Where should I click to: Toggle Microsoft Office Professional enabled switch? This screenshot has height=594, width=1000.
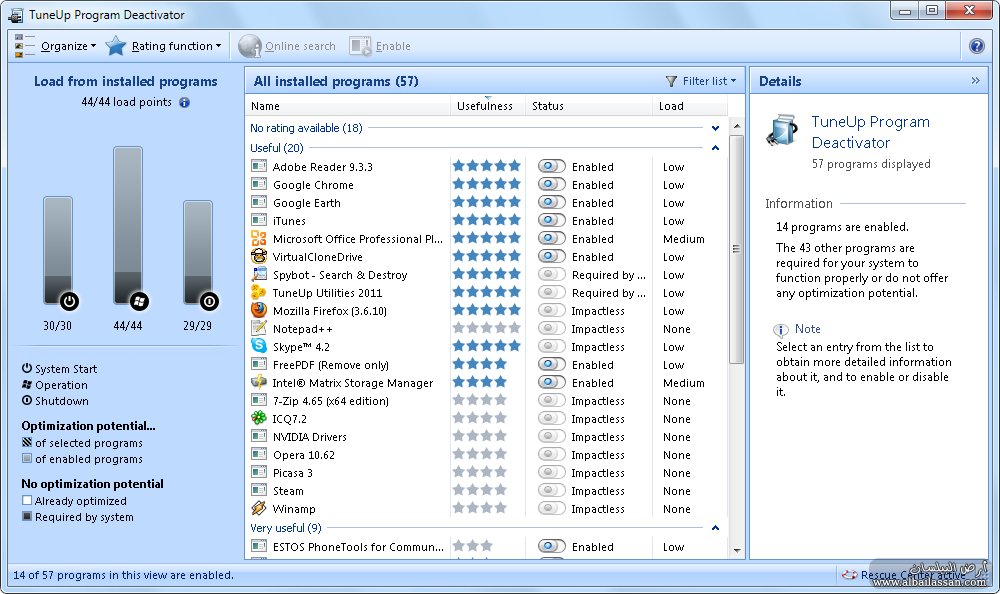(x=552, y=238)
